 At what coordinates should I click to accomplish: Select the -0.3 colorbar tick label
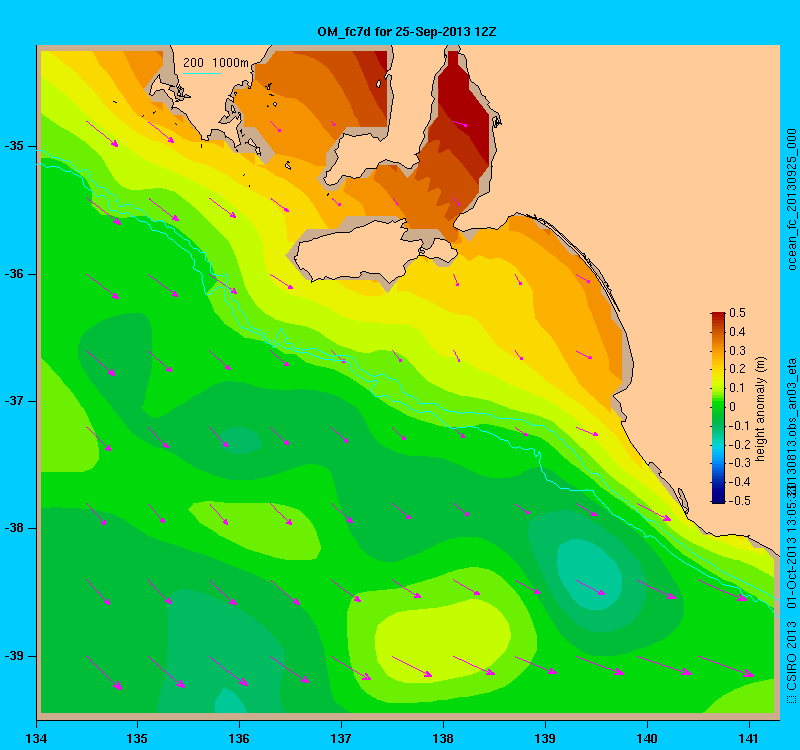(x=739, y=463)
